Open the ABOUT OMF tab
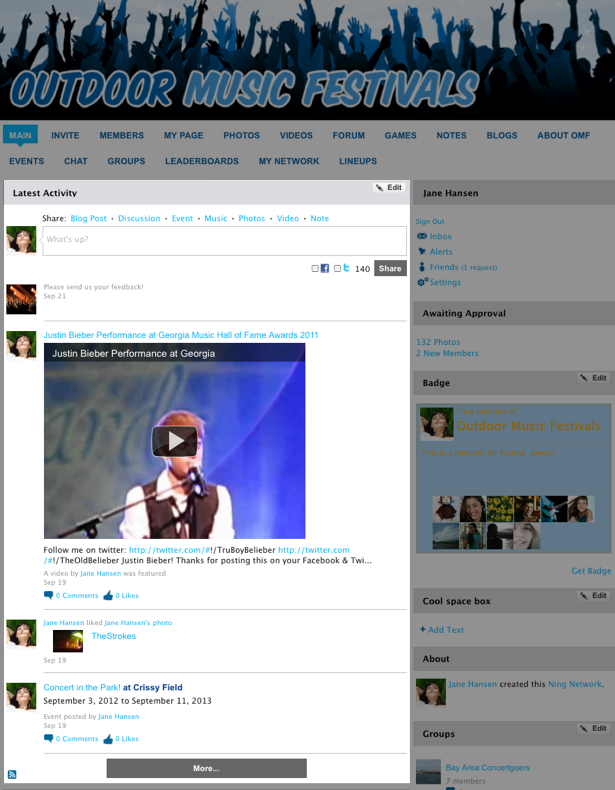Image resolution: width=615 pixels, height=790 pixels. [x=564, y=135]
